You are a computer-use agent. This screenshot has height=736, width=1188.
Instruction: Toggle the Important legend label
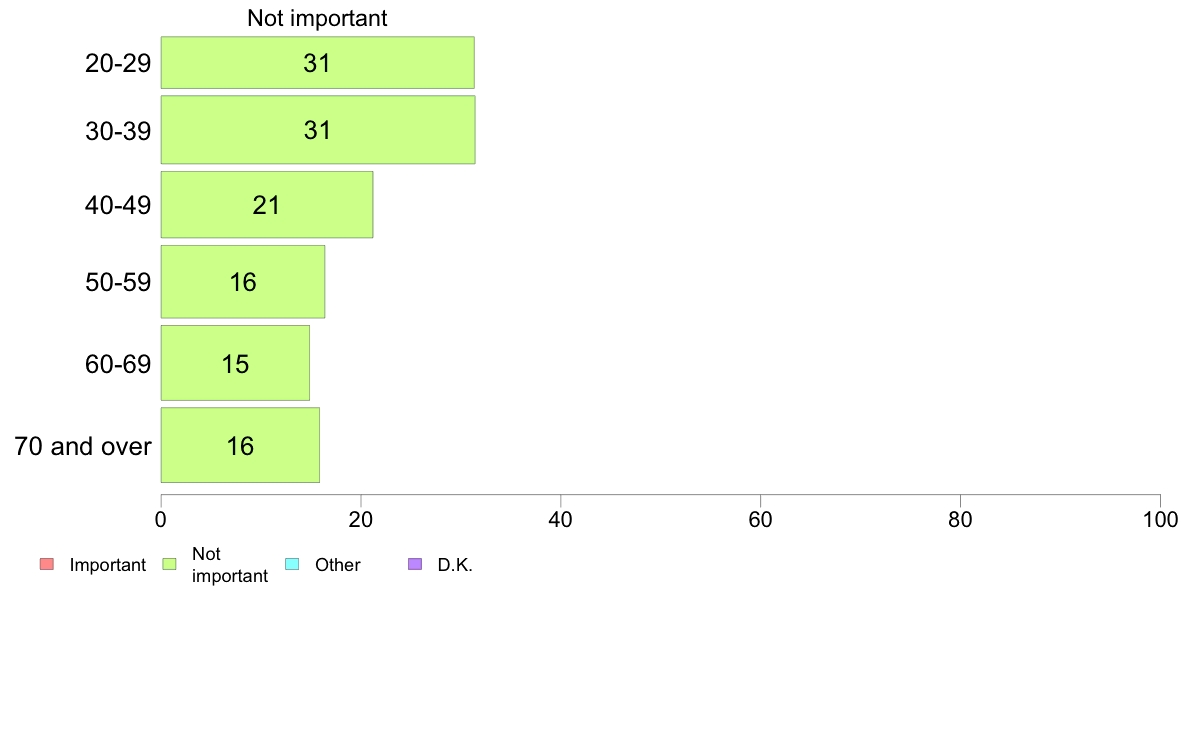point(108,565)
